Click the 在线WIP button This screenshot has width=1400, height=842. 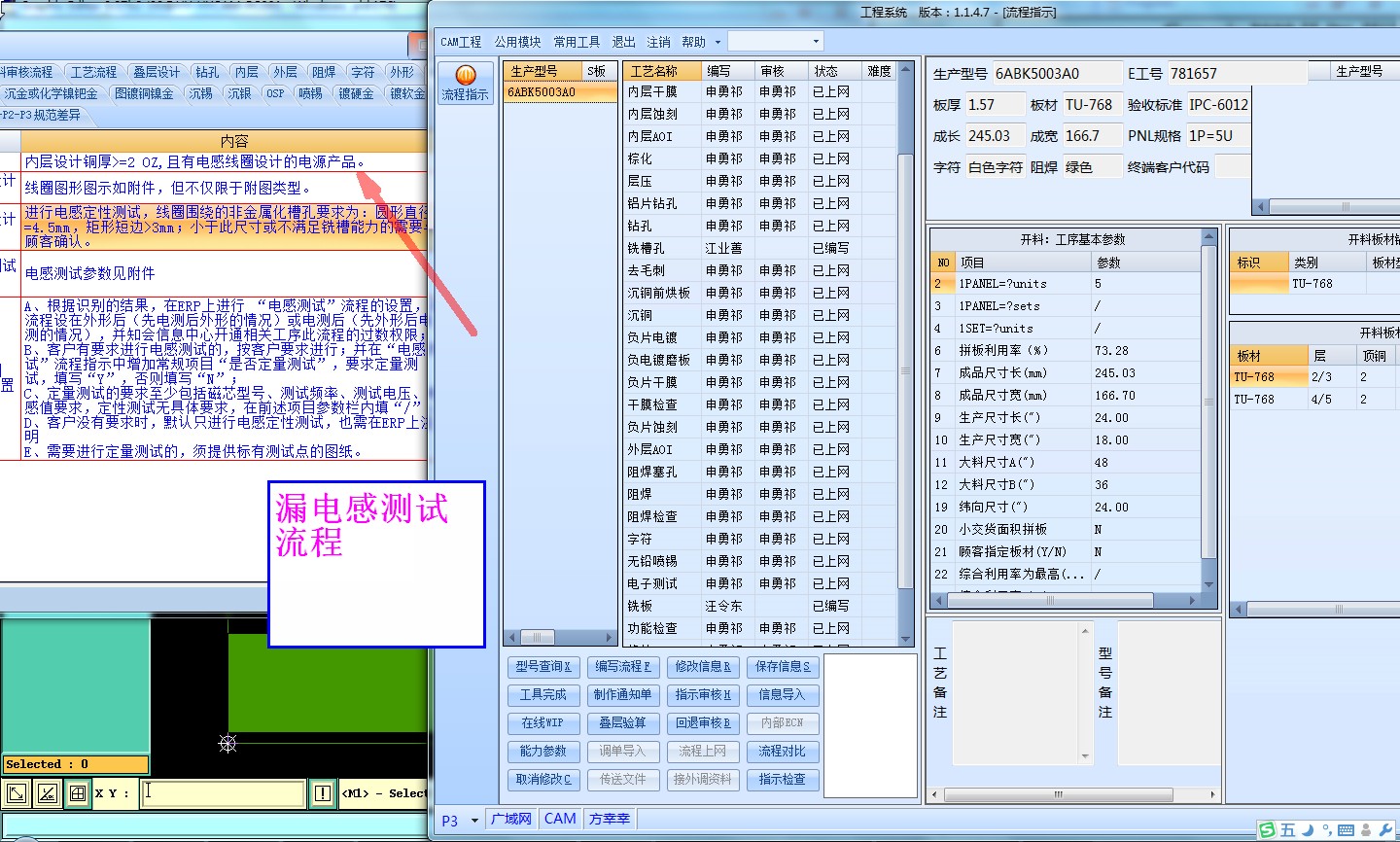[543, 722]
